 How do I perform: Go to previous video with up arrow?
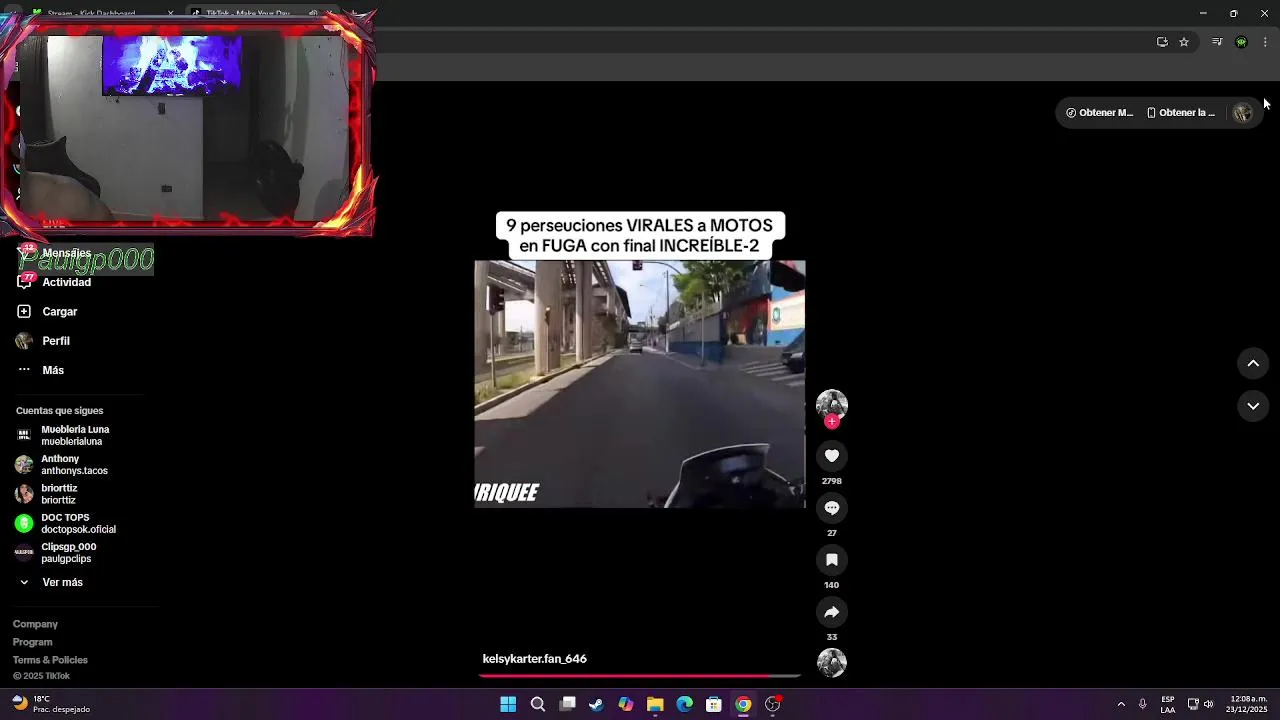(x=1253, y=364)
